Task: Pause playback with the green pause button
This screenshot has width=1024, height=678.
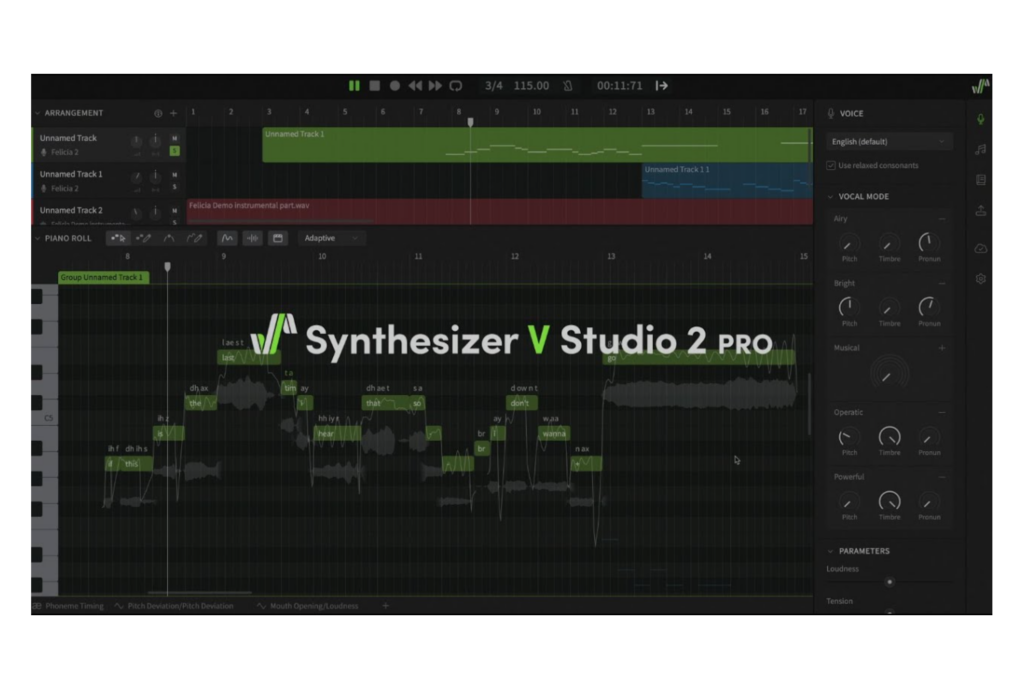Action: pyautogui.click(x=354, y=86)
